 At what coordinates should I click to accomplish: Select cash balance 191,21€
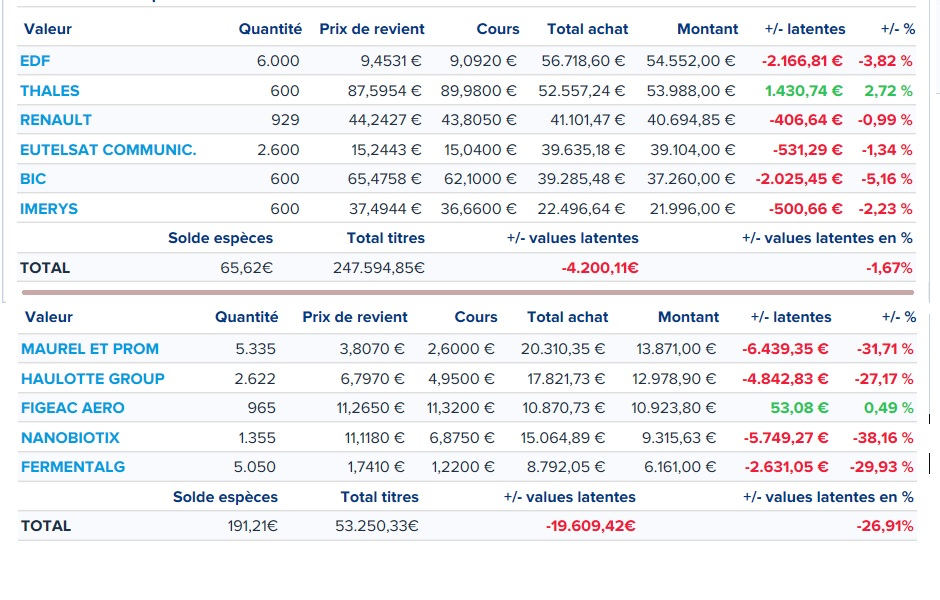point(253,526)
